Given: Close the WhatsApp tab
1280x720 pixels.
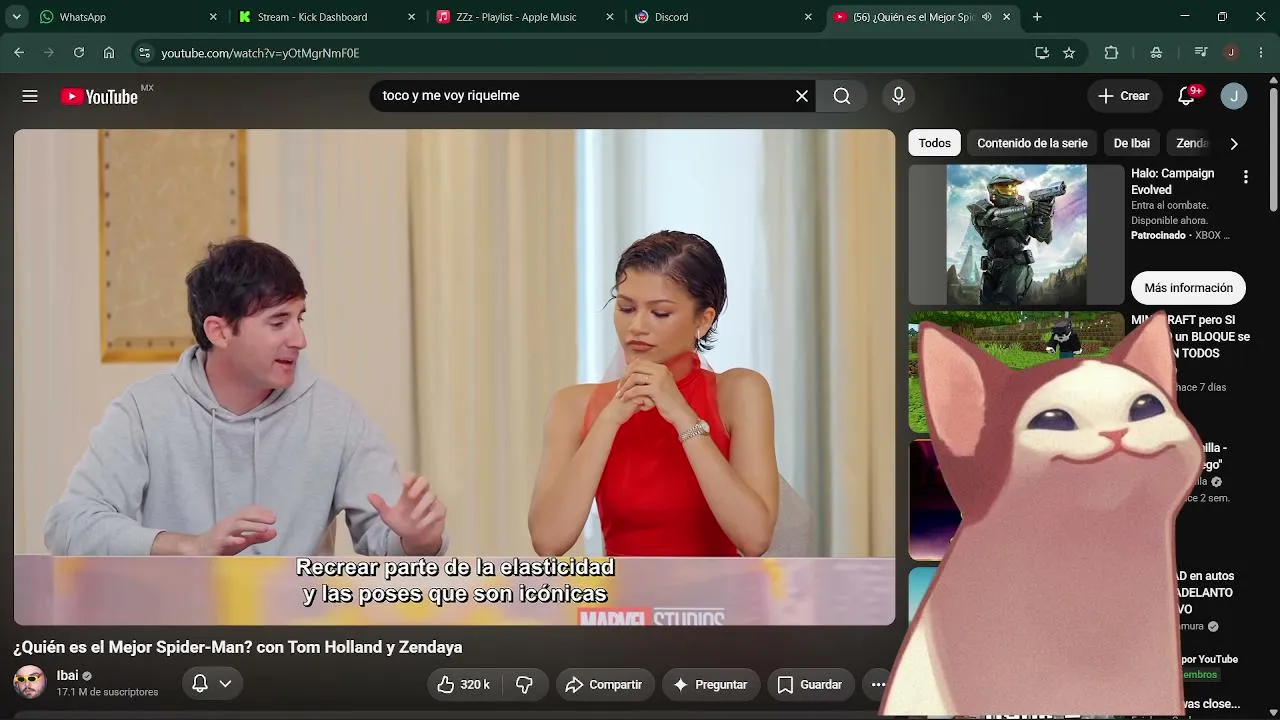Looking at the screenshot, I should (x=213, y=17).
